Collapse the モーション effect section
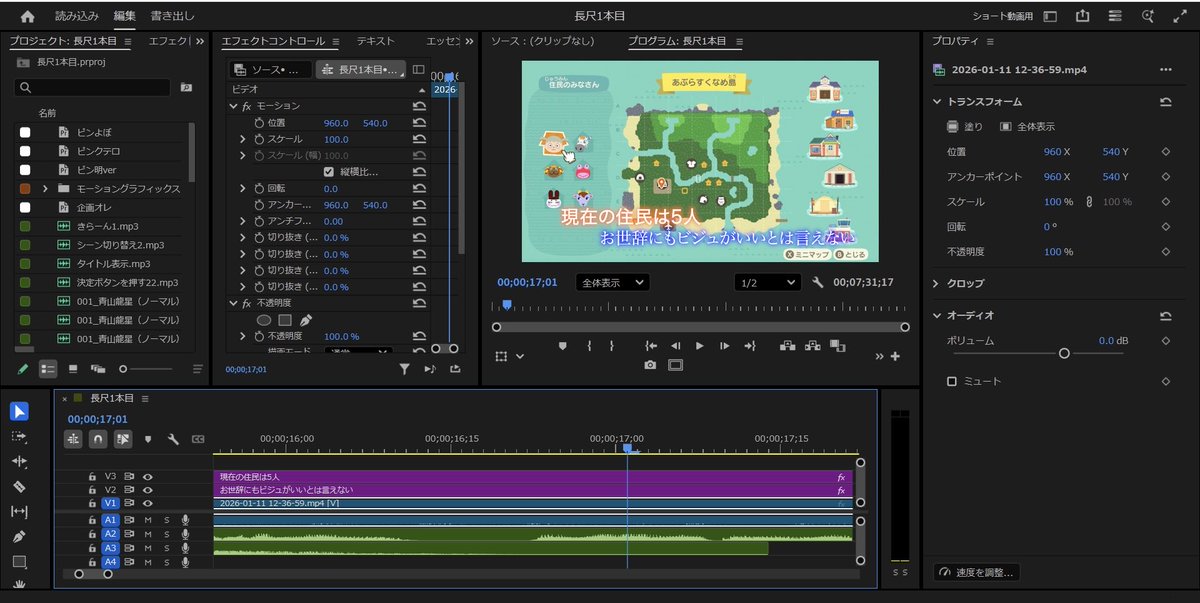 [233, 106]
